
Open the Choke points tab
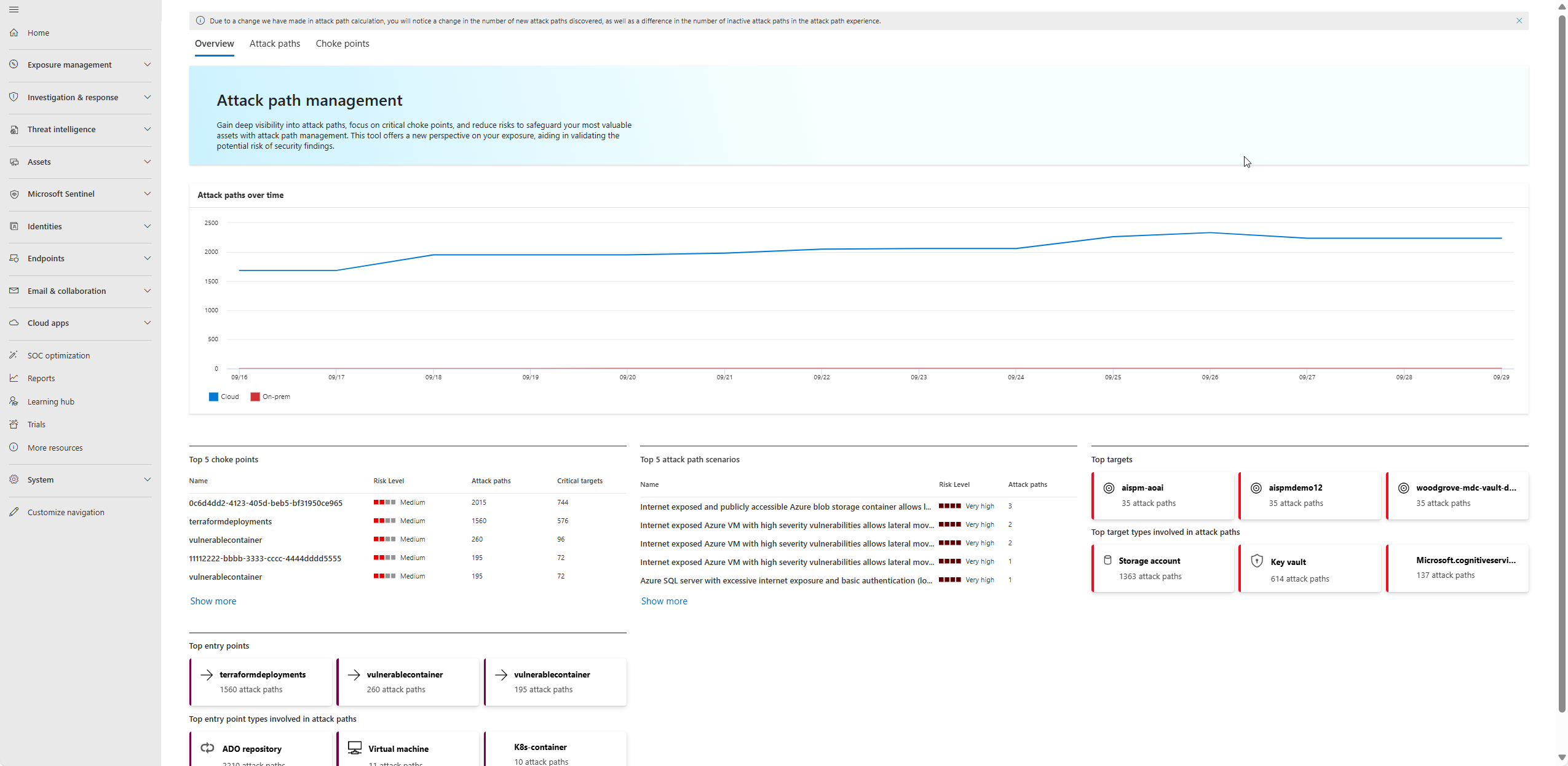[343, 44]
